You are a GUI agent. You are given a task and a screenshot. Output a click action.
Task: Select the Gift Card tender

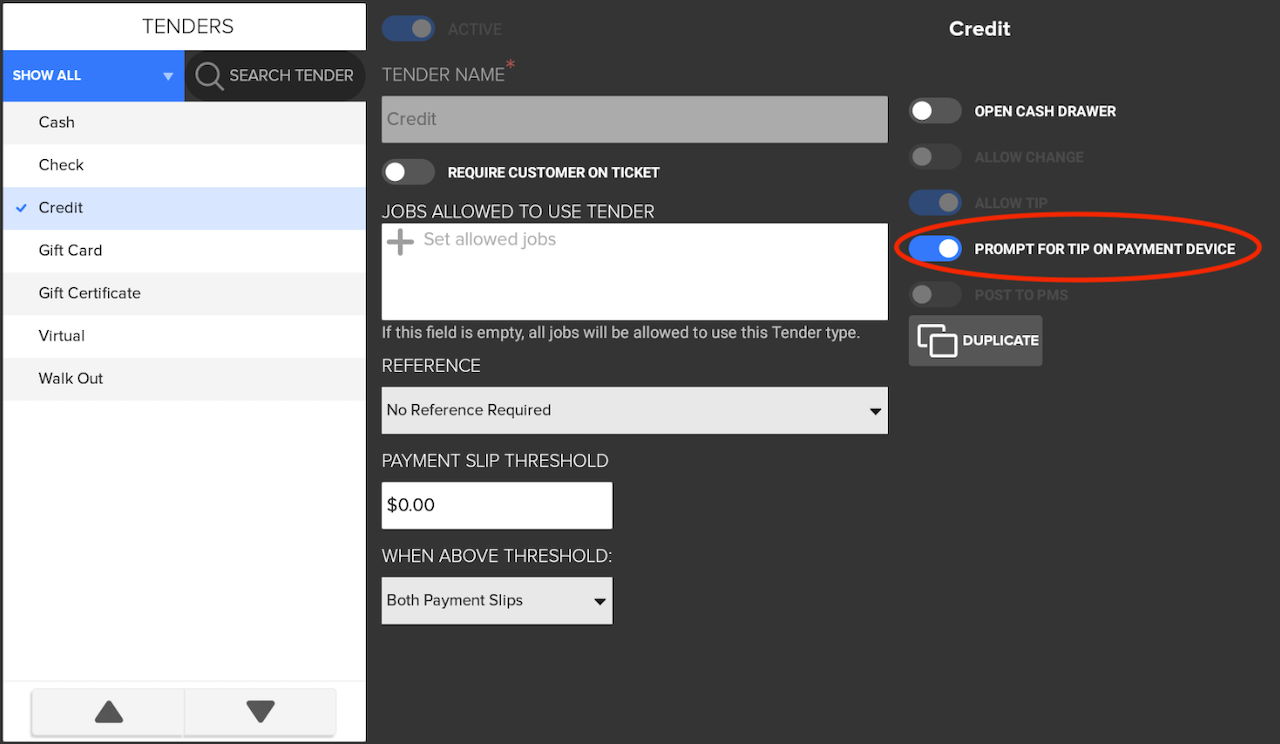tap(70, 250)
